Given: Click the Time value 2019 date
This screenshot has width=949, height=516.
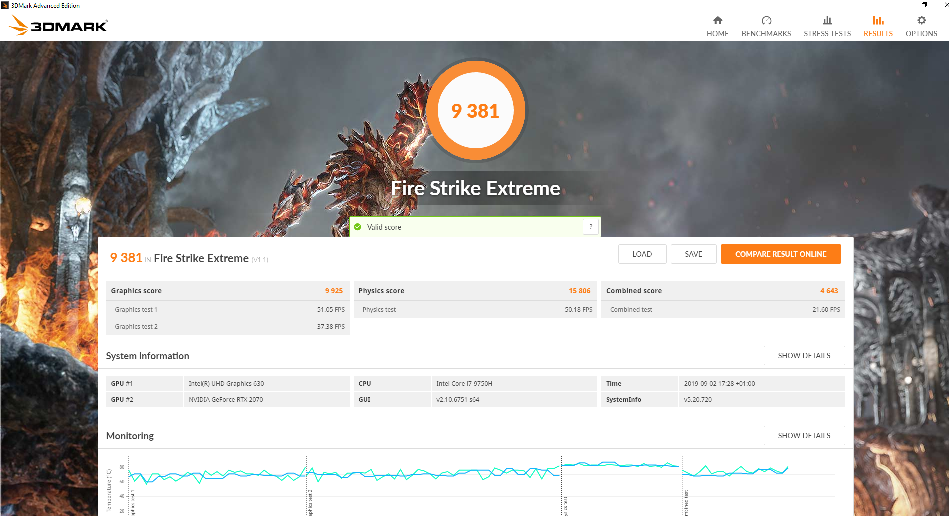Looking at the screenshot, I should pos(719,384).
